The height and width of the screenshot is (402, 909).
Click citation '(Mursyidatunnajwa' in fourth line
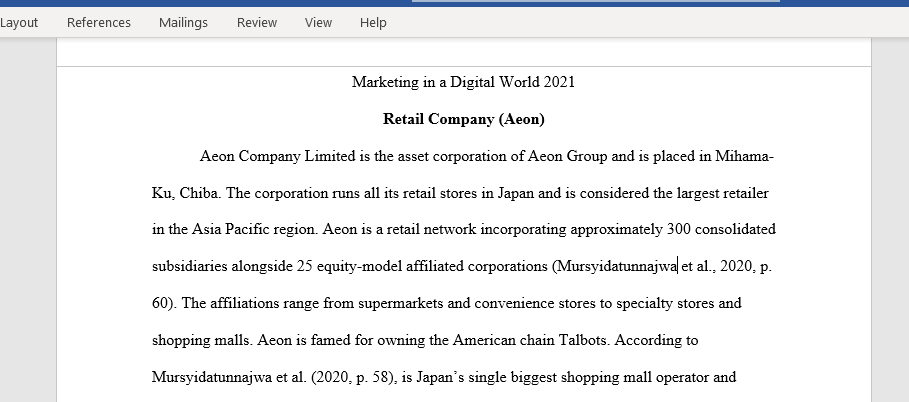[x=614, y=267]
